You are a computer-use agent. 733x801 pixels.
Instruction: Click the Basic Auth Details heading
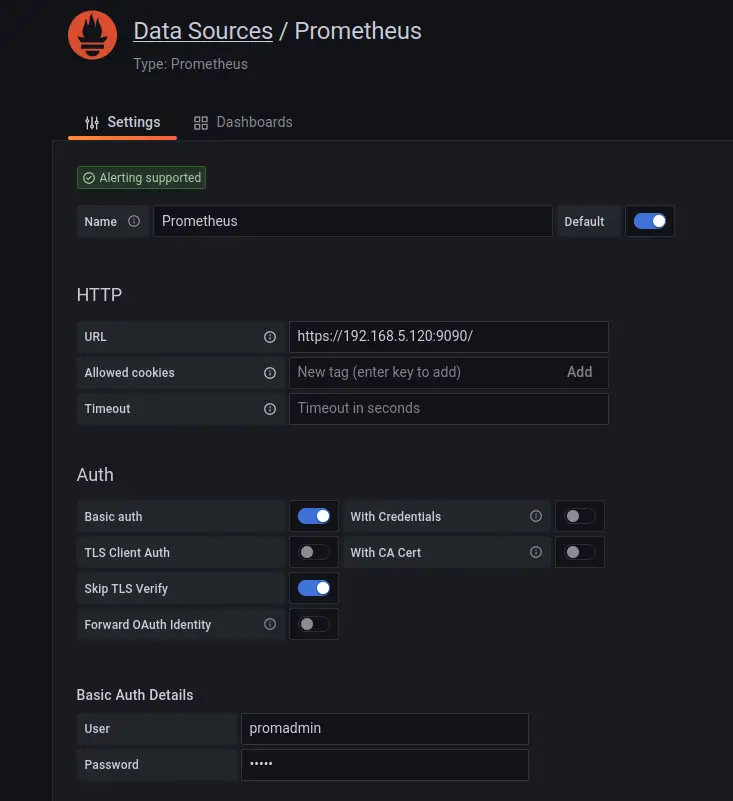[135, 695]
